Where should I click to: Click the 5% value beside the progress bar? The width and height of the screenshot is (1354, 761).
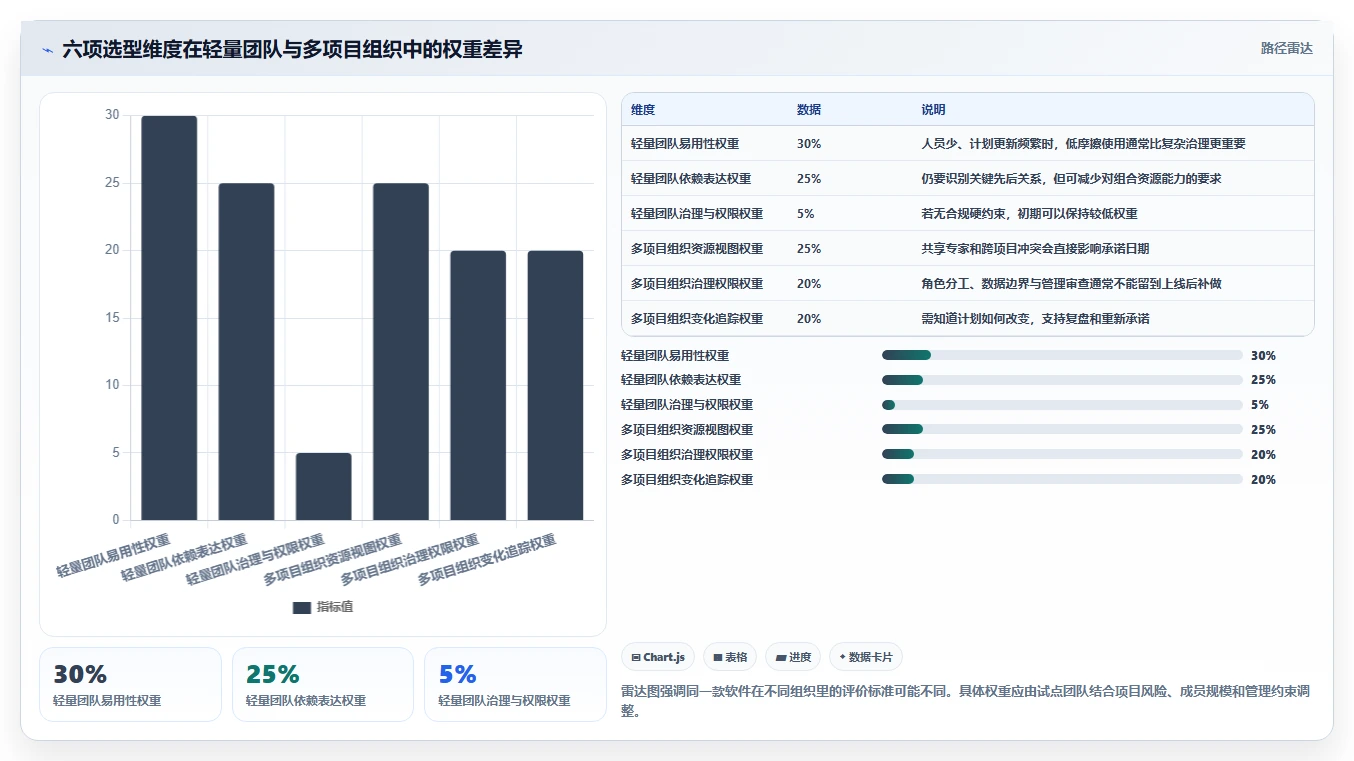1260,405
